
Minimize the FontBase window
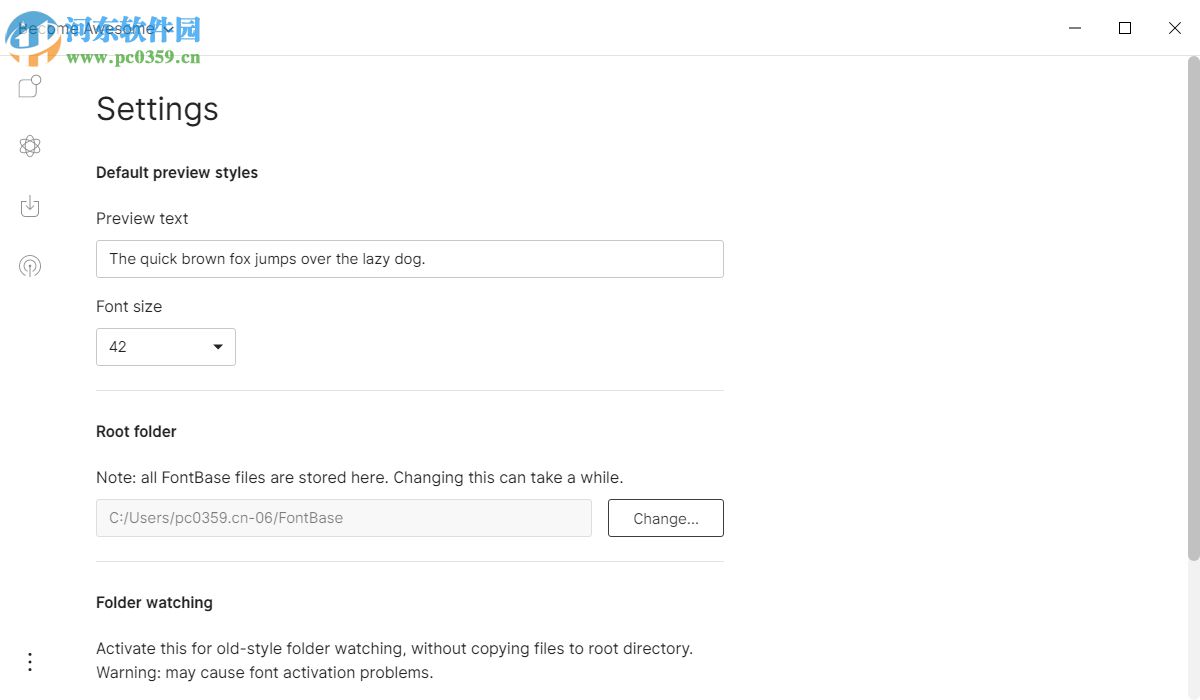click(1075, 28)
